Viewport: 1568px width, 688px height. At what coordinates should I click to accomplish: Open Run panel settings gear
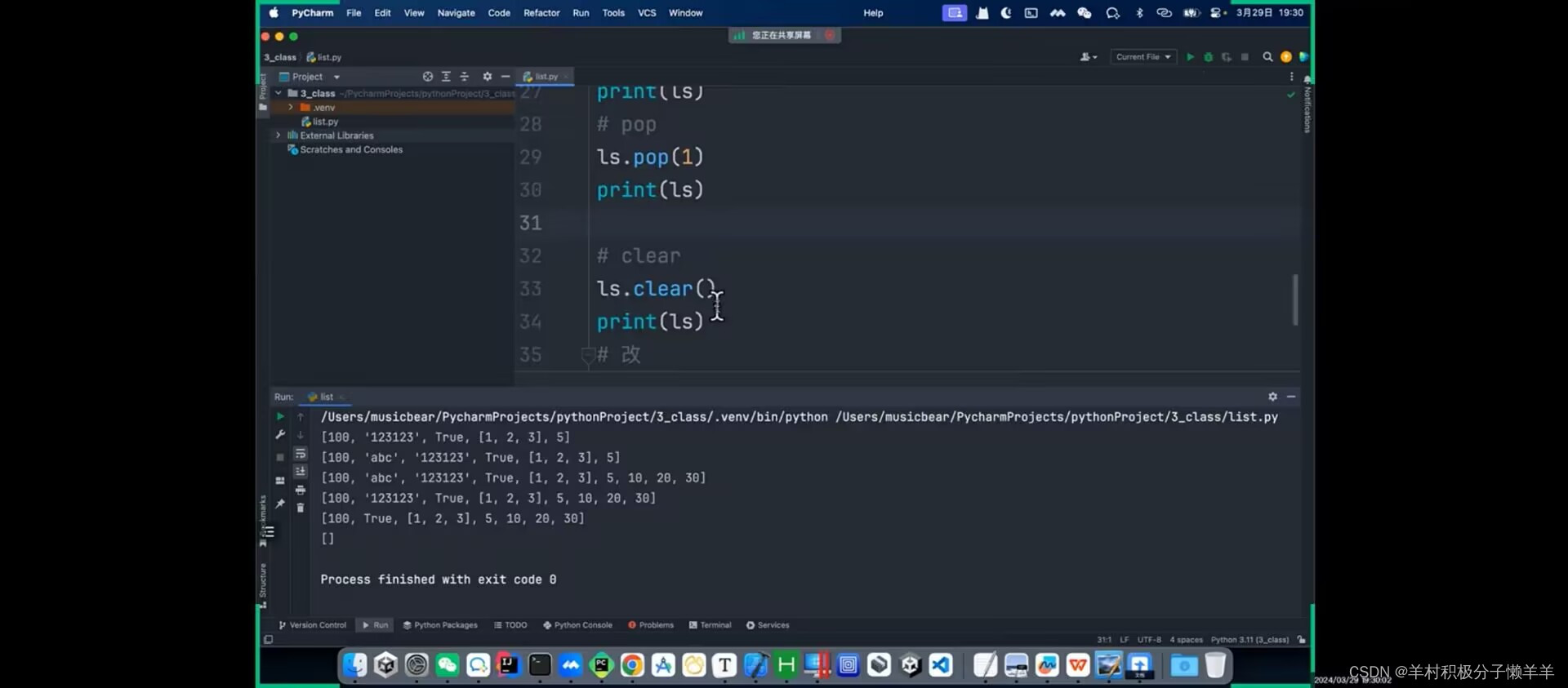(1272, 397)
